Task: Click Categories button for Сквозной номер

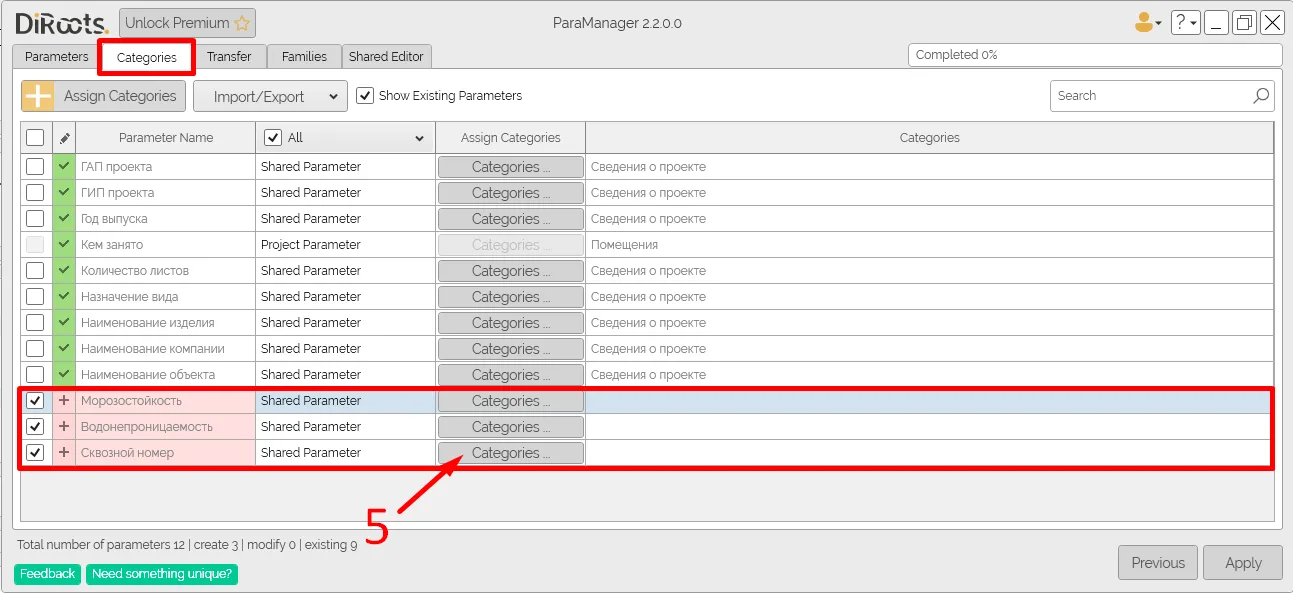Action: (510, 453)
